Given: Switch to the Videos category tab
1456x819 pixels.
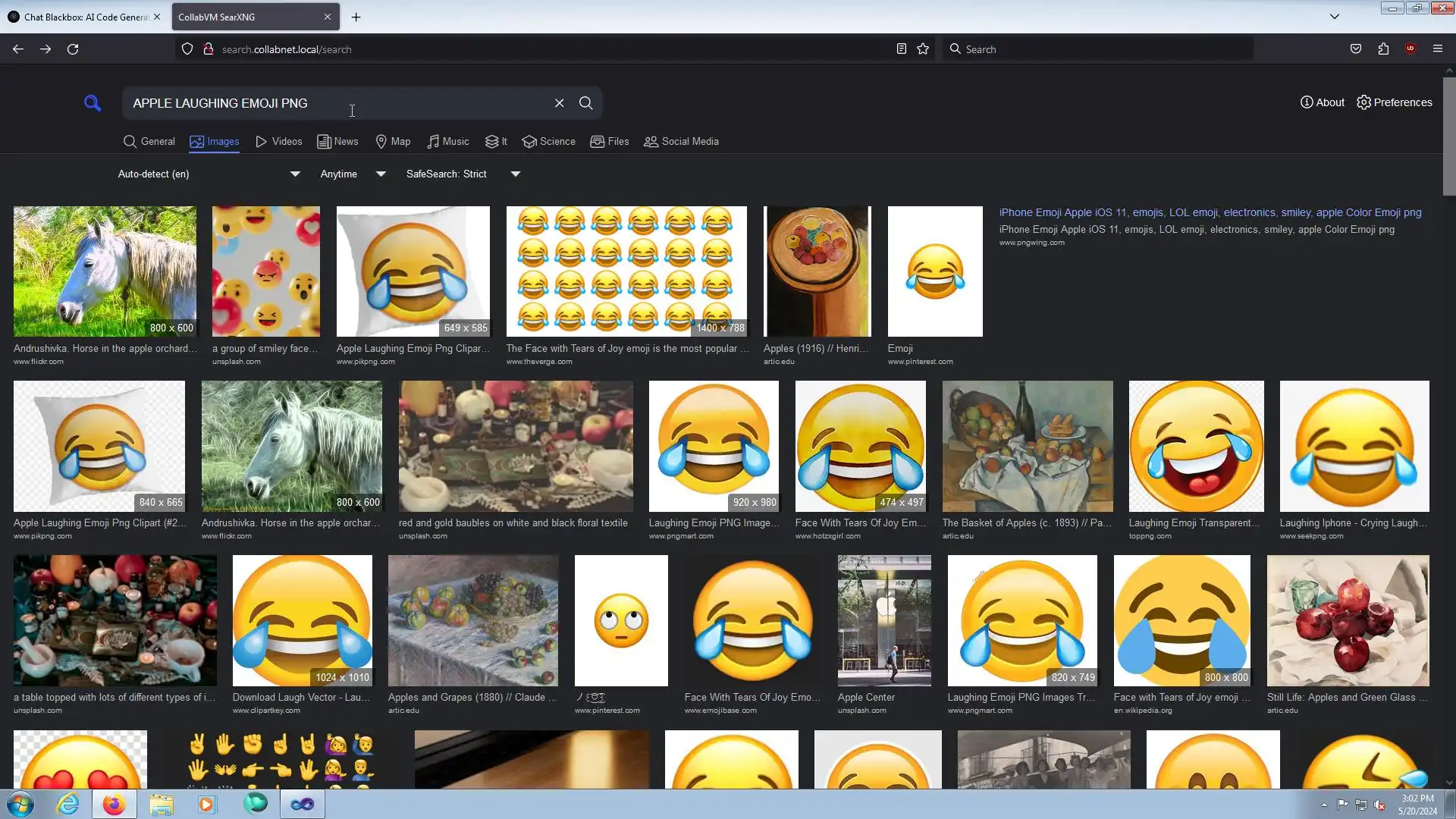Looking at the screenshot, I should tap(278, 142).
